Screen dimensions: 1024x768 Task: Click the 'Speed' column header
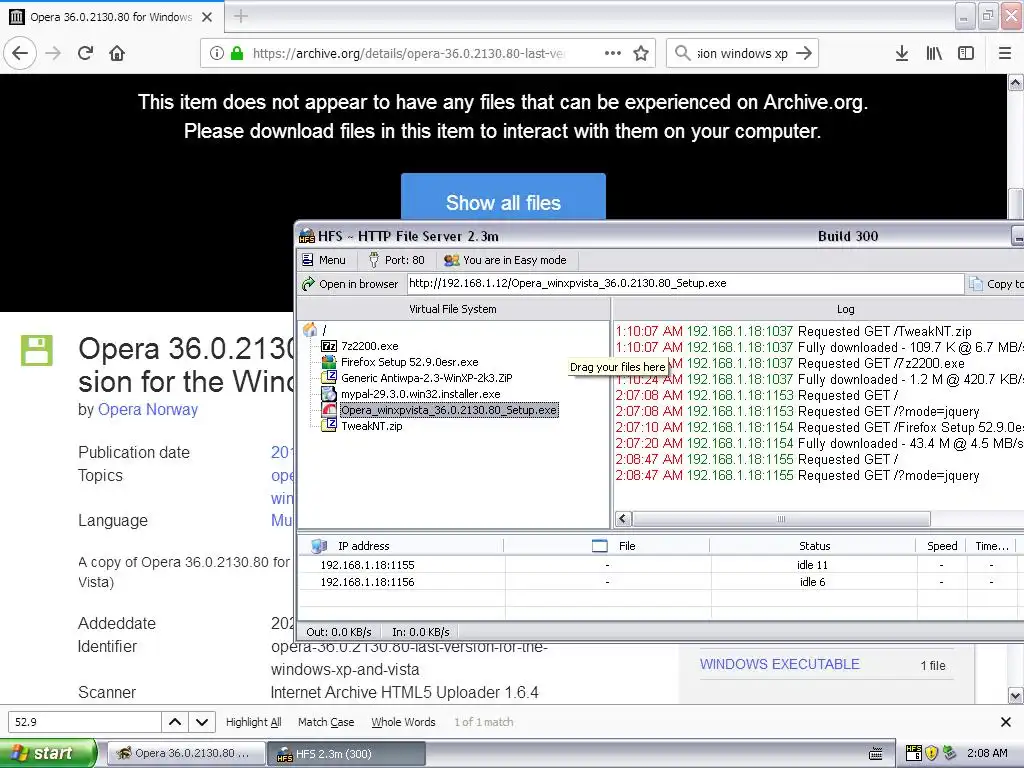[x=942, y=546]
